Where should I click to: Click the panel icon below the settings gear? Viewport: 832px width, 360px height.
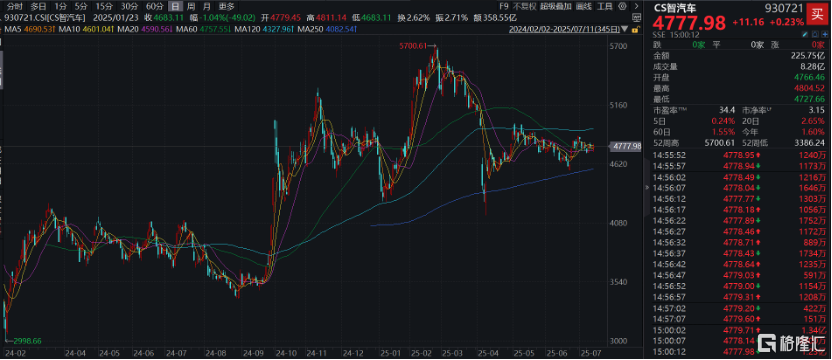tap(636, 18)
